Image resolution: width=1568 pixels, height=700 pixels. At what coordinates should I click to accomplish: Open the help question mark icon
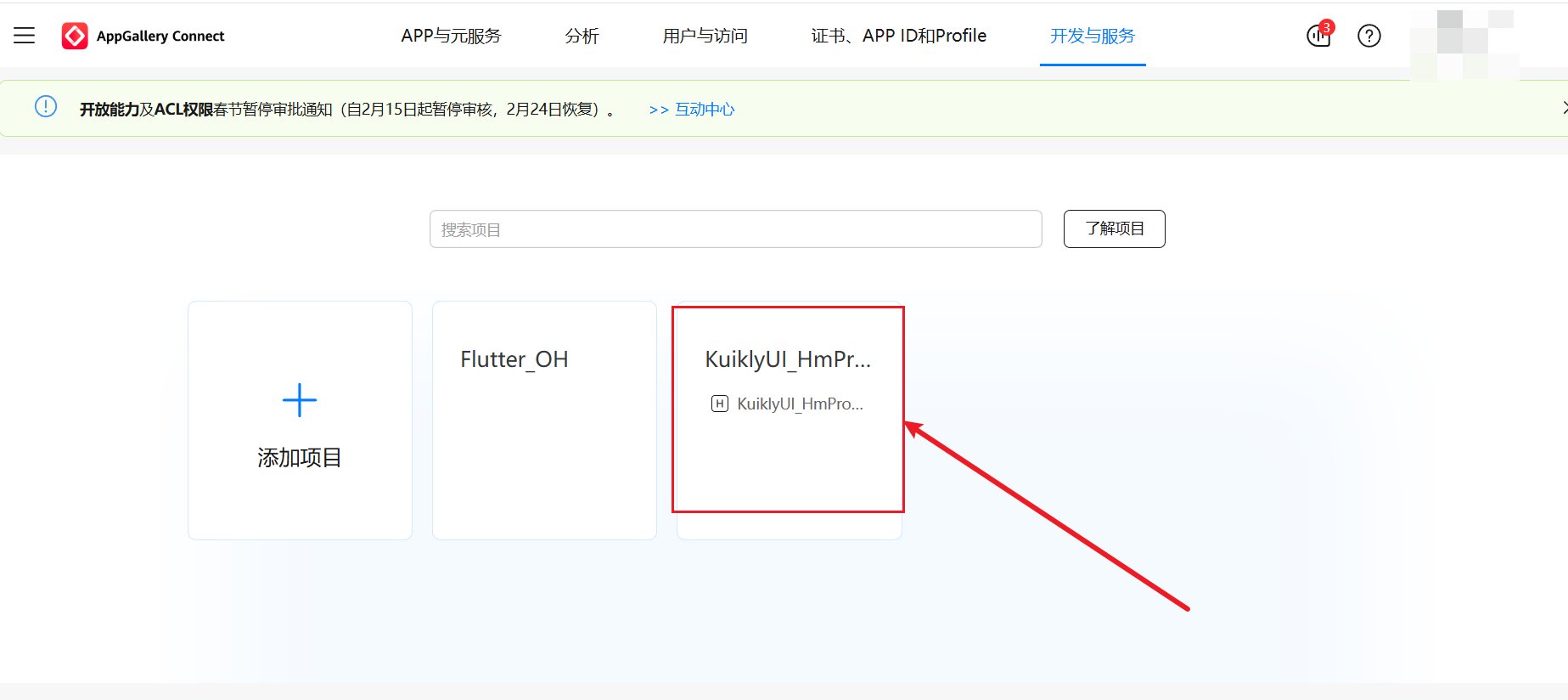(x=1368, y=36)
